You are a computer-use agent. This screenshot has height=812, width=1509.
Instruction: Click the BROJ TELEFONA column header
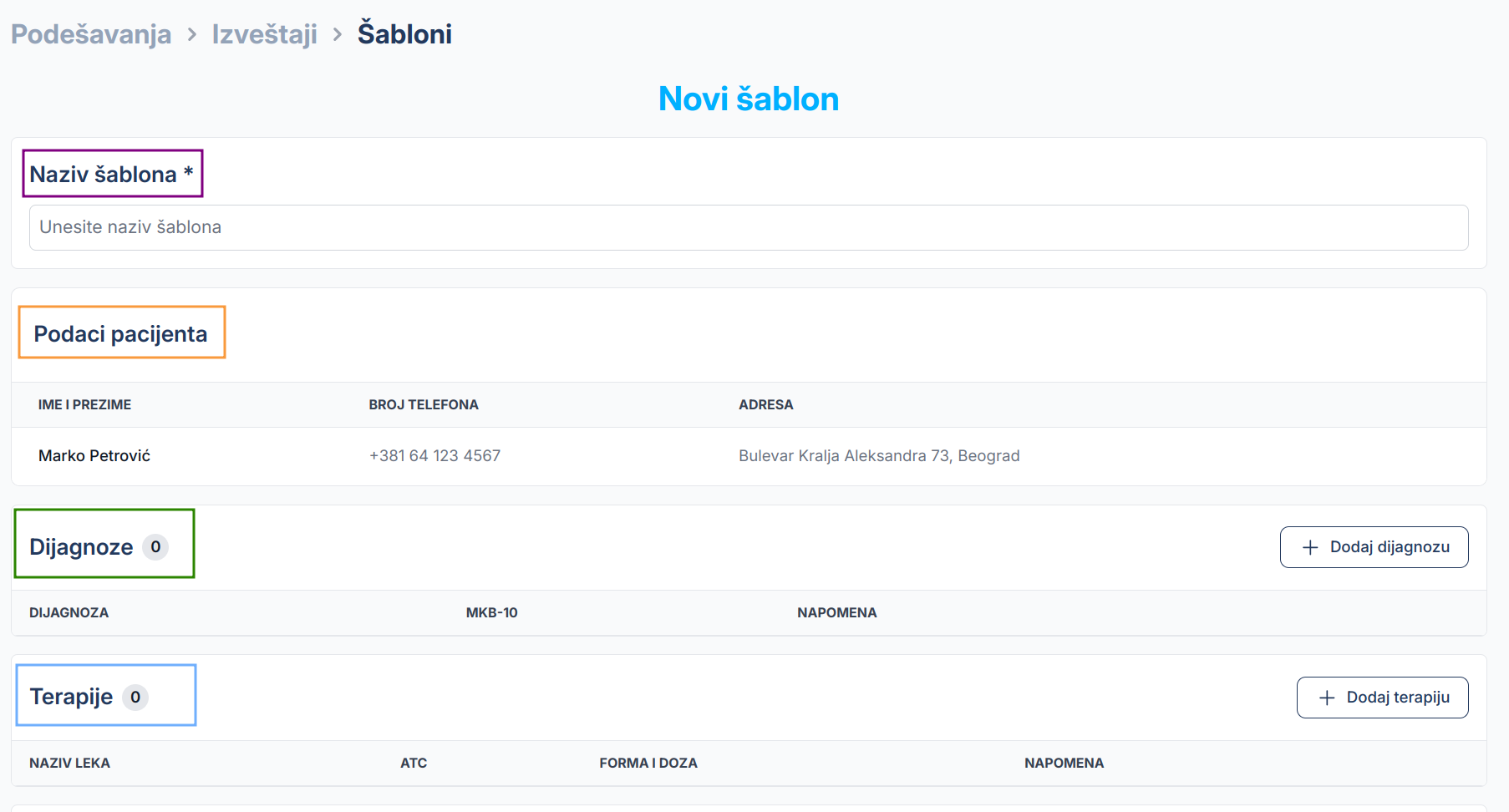pos(424,404)
